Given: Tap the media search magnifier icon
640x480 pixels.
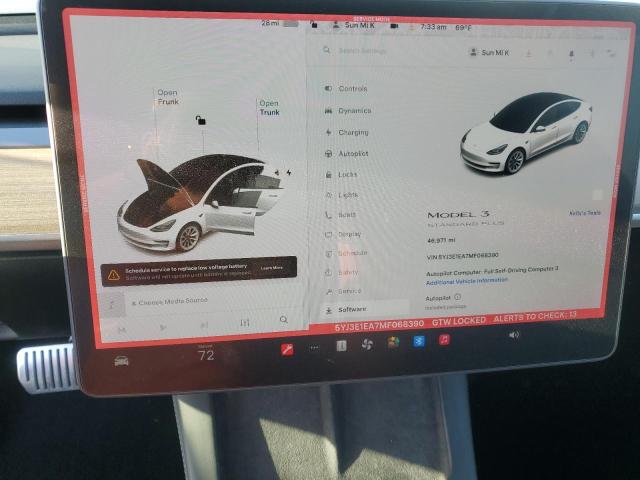Looking at the screenshot, I should click(284, 319).
